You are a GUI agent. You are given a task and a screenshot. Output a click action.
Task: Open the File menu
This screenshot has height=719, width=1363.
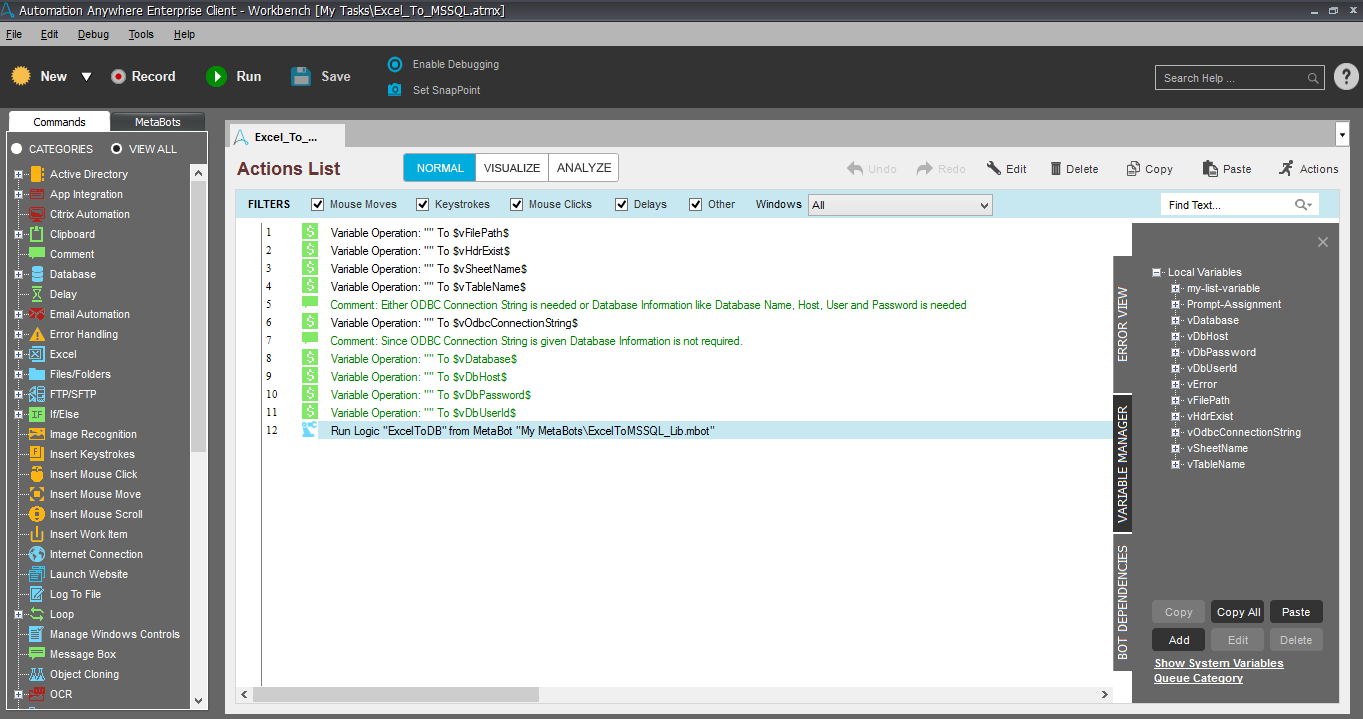point(14,34)
